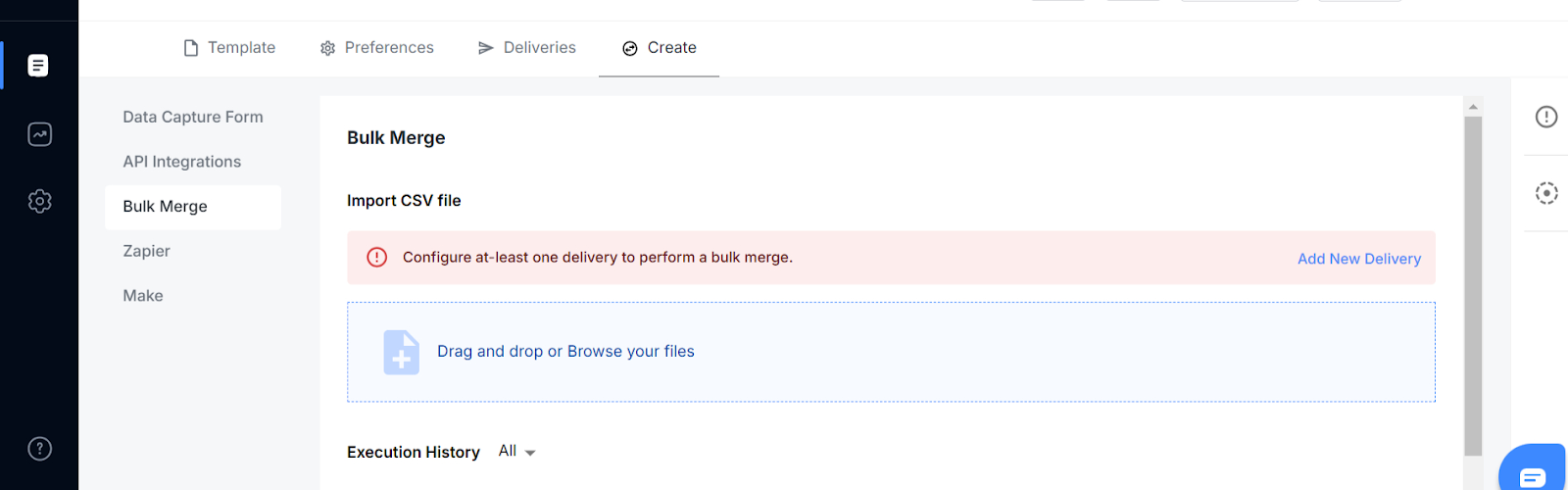Image resolution: width=1568 pixels, height=490 pixels.
Task: Click the red warning icon in alert banner
Action: pyautogui.click(x=377, y=257)
